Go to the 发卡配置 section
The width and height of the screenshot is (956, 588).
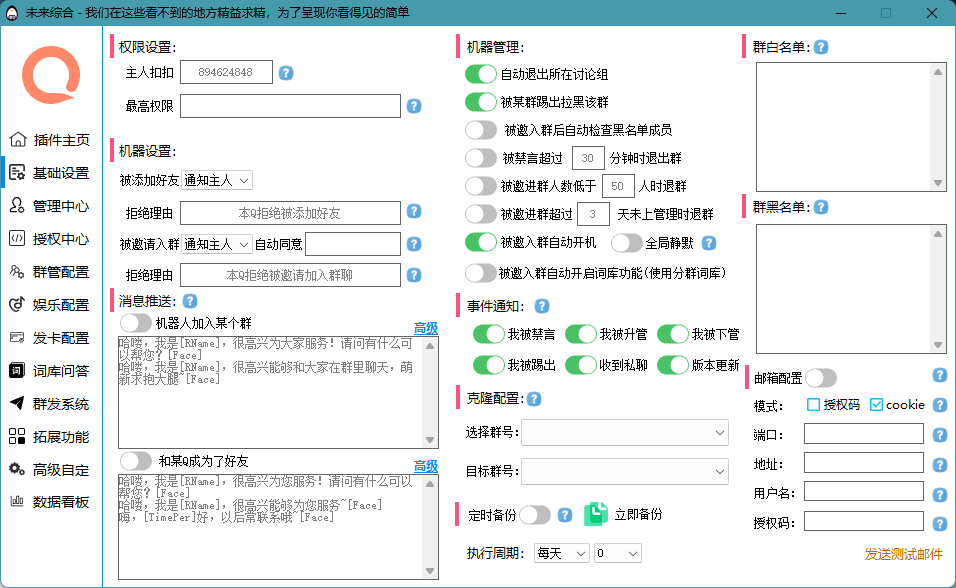pyautogui.click(x=46, y=335)
